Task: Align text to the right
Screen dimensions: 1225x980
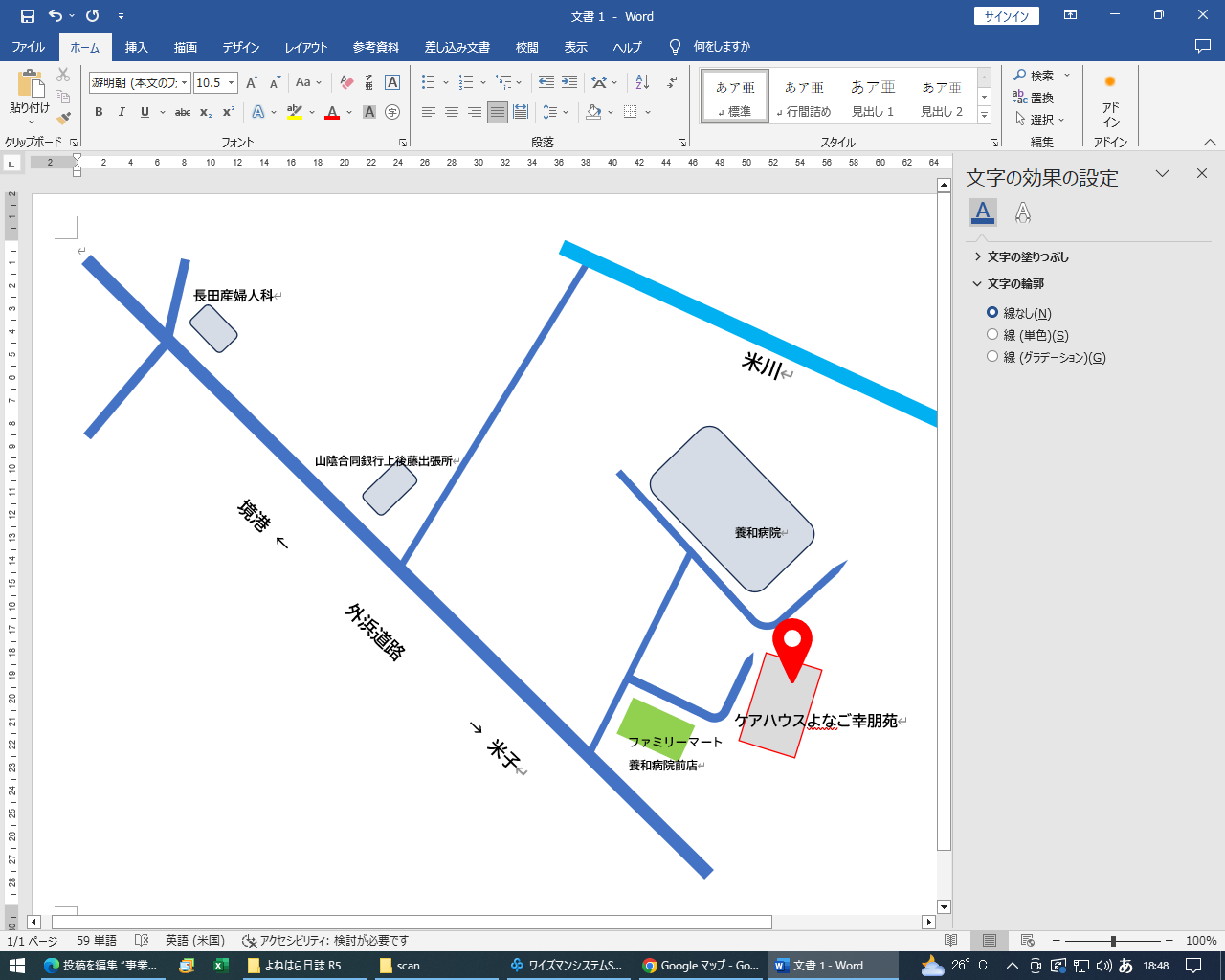Action: click(475, 112)
